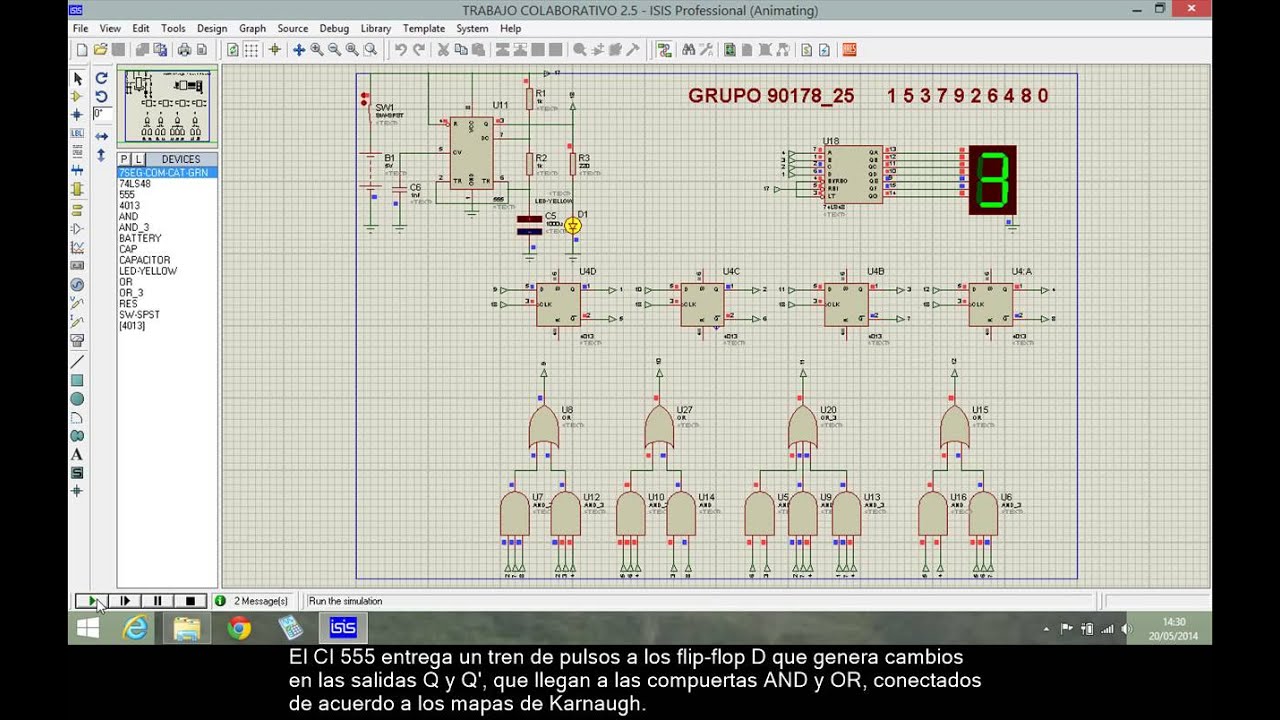1280x720 pixels.
Task: Click the rotation angle input field
Action: click(x=101, y=114)
